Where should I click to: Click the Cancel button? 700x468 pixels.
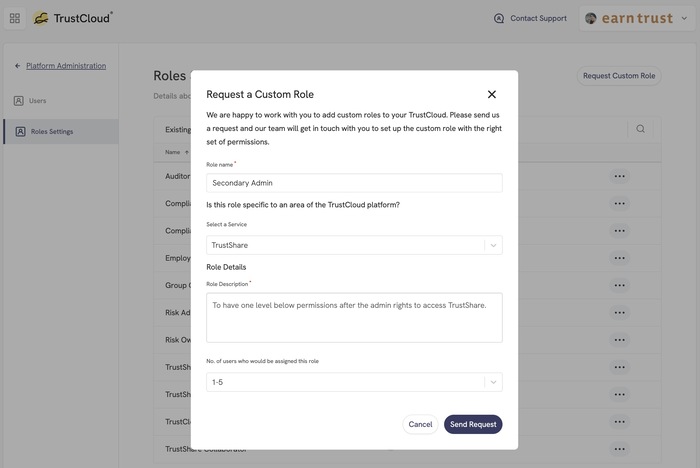point(420,424)
